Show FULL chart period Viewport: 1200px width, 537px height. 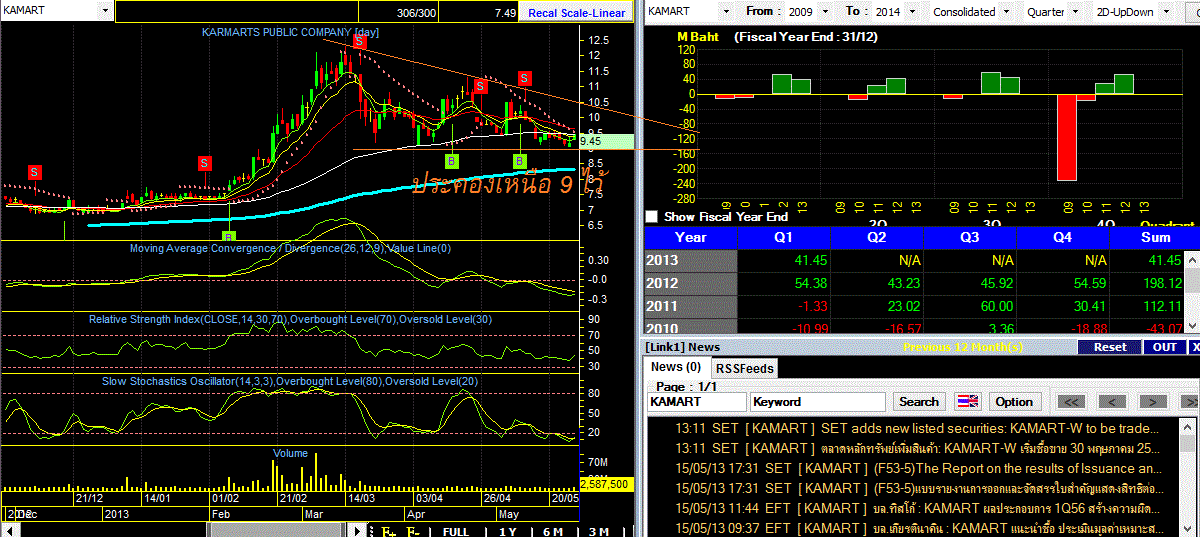(x=455, y=531)
